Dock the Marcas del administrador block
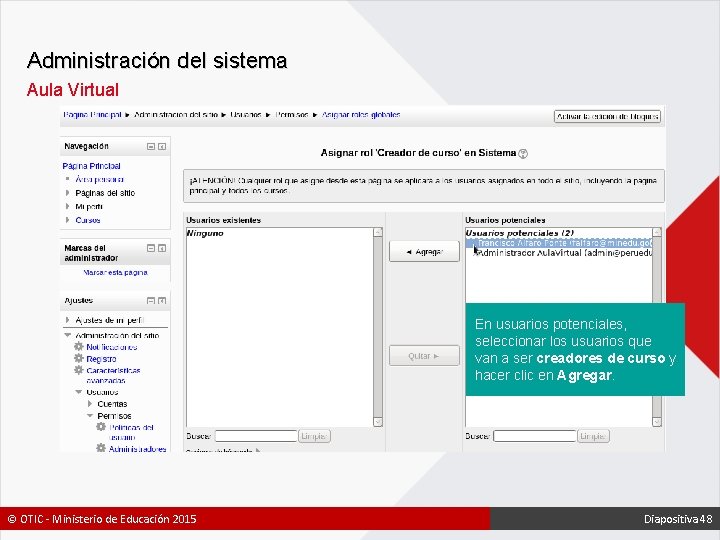Viewport: 720px width, 540px height. pyautogui.click(x=162, y=248)
